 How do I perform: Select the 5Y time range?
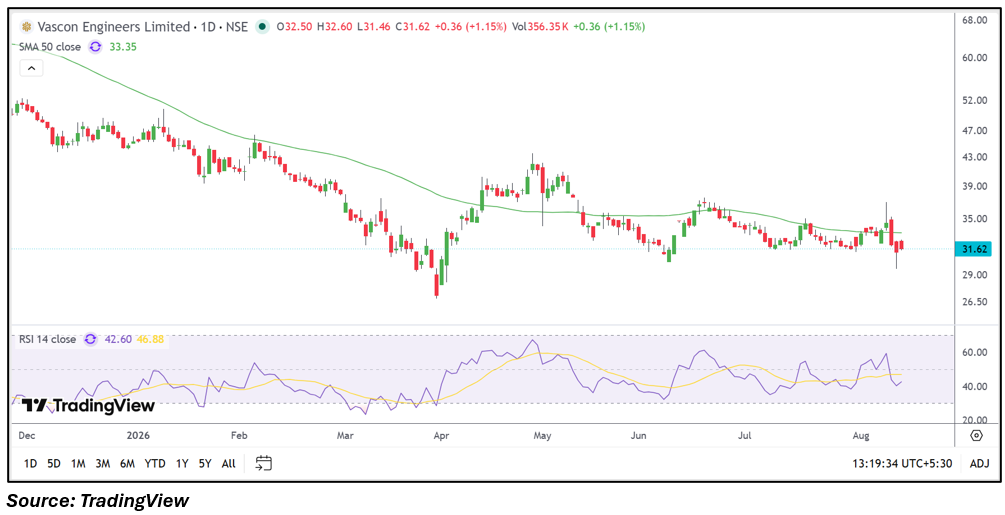tap(204, 463)
